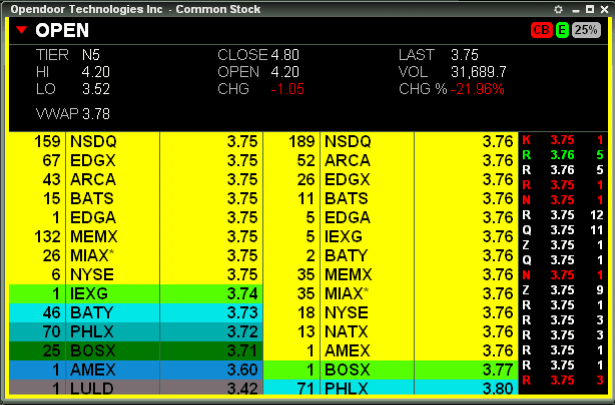Maximize the Level 2 window
The height and width of the screenshot is (405, 615).
(588, 9)
